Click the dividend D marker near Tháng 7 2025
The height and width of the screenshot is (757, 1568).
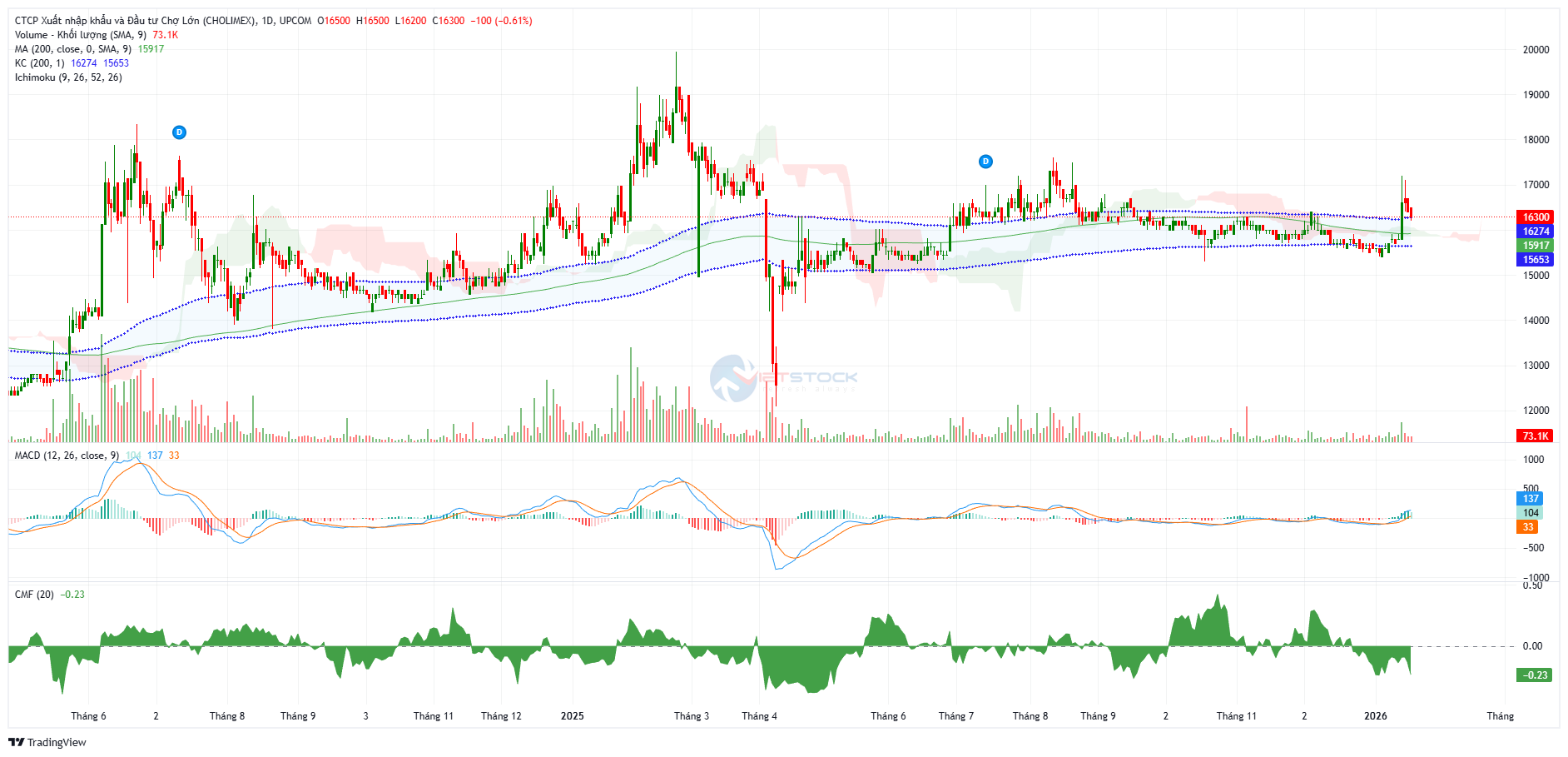click(985, 162)
